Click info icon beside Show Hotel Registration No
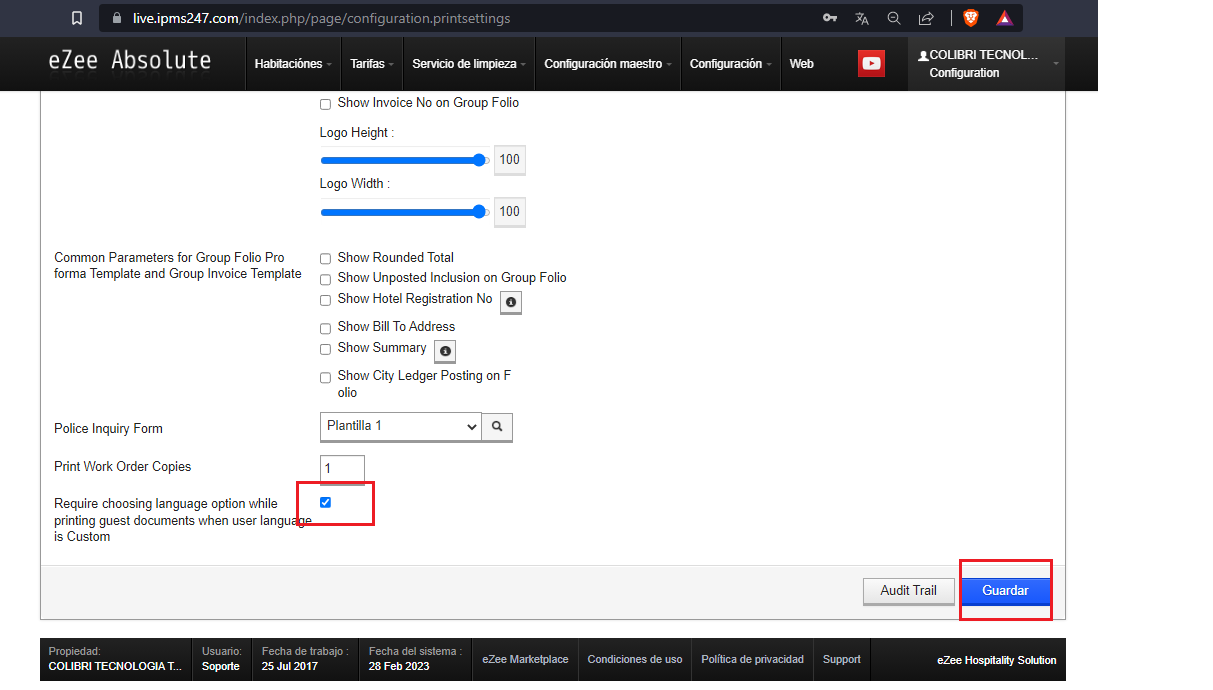 (511, 302)
